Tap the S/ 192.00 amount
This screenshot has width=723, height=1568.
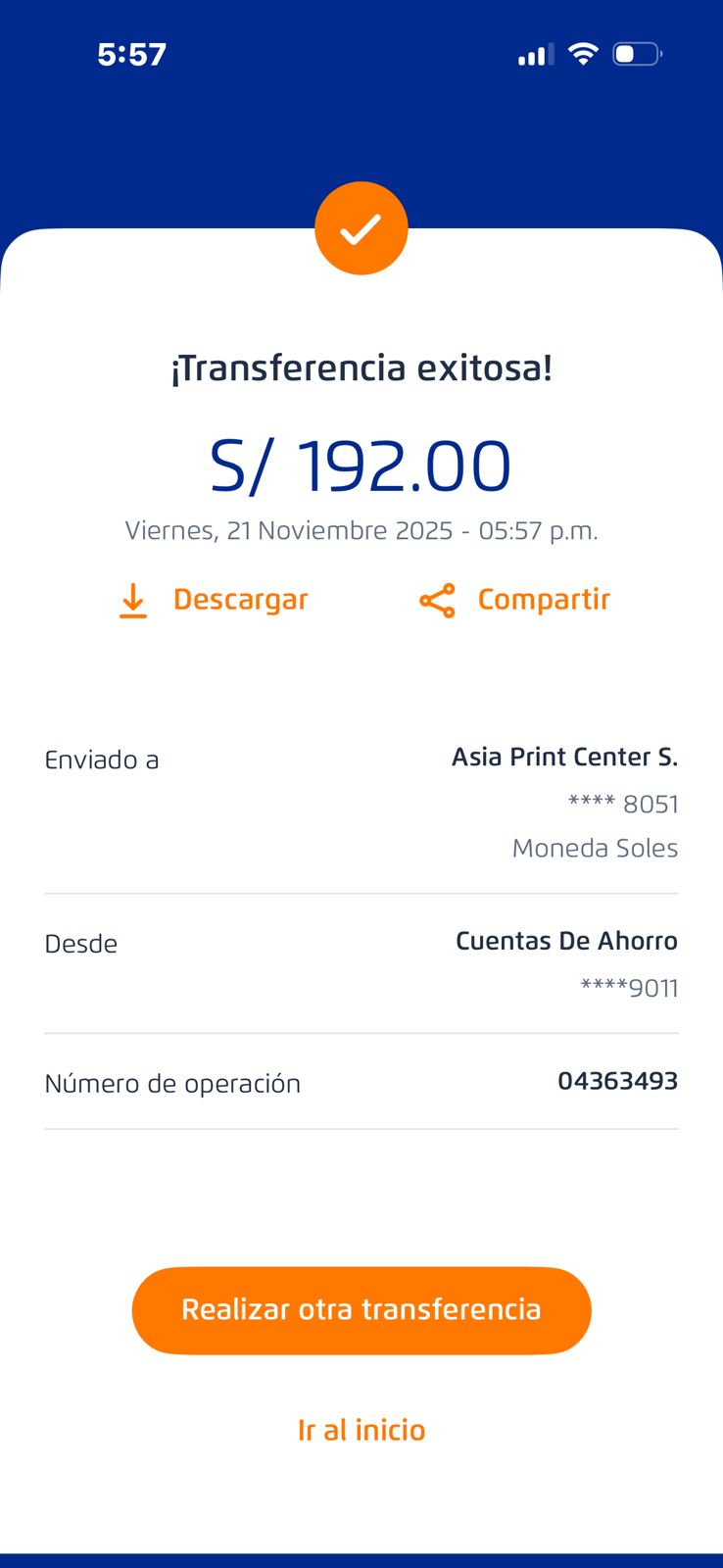click(x=361, y=466)
